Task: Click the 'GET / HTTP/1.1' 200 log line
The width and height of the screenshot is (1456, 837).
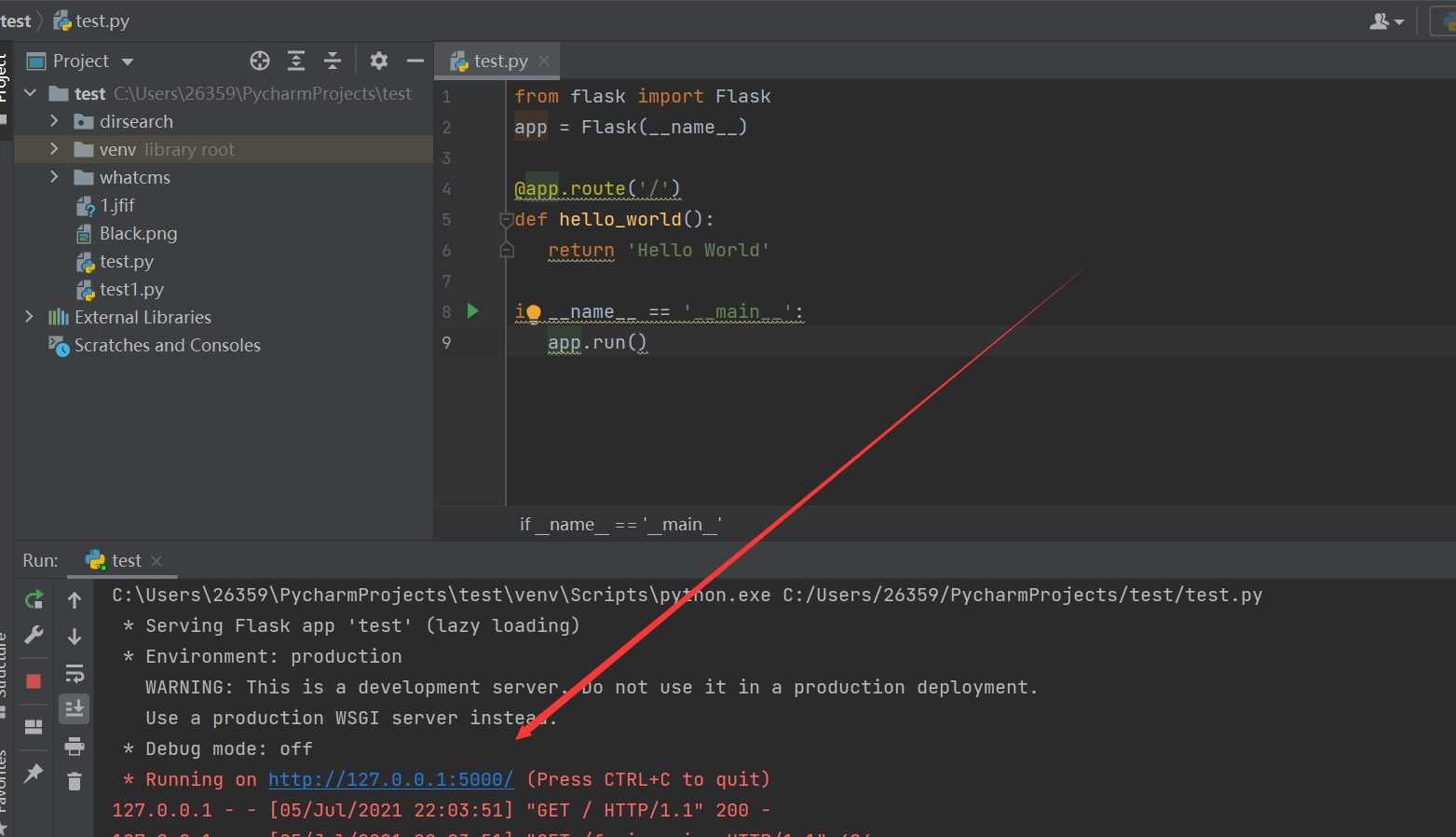Action: pyautogui.click(x=442, y=810)
